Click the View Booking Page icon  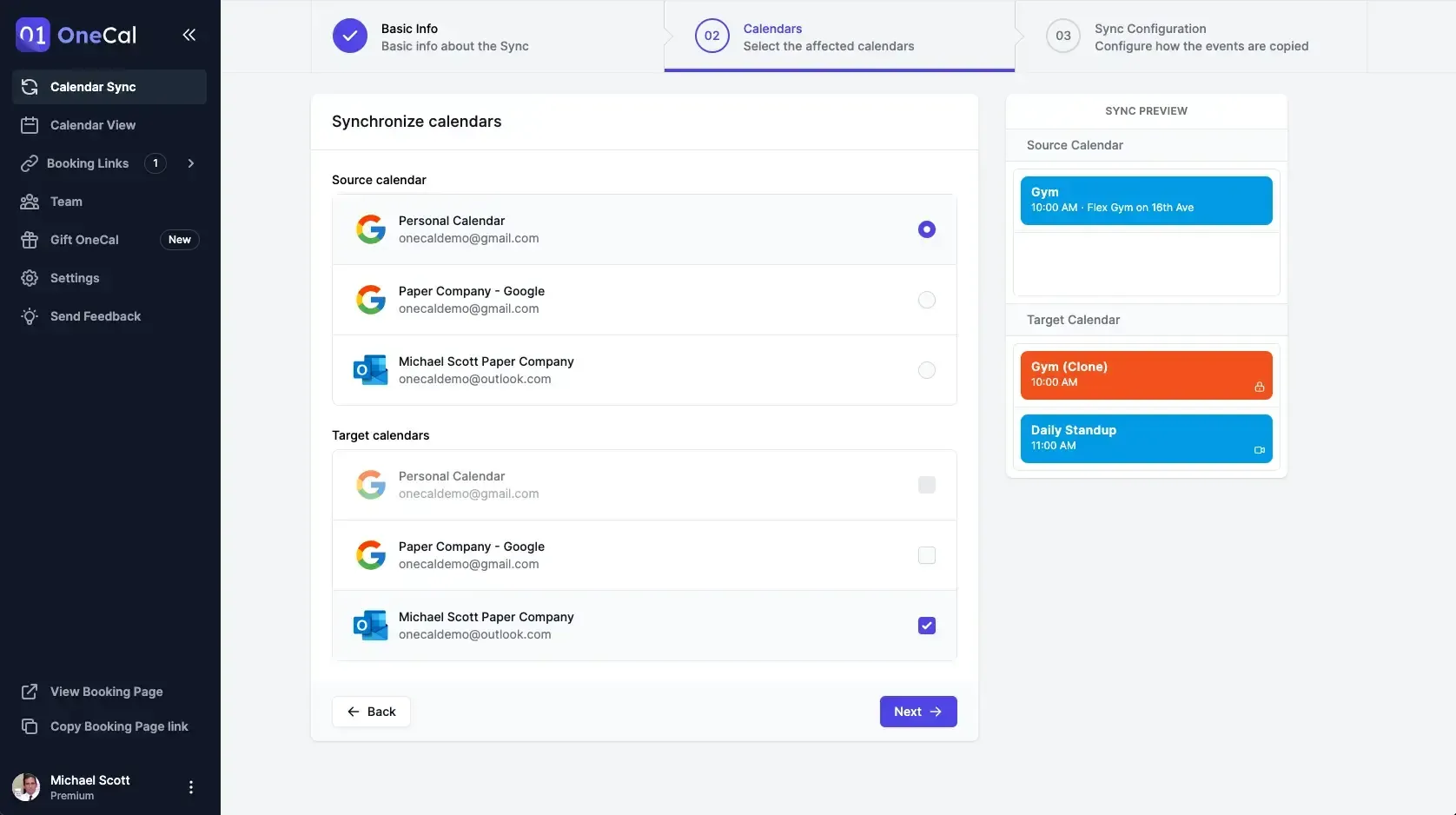30,691
